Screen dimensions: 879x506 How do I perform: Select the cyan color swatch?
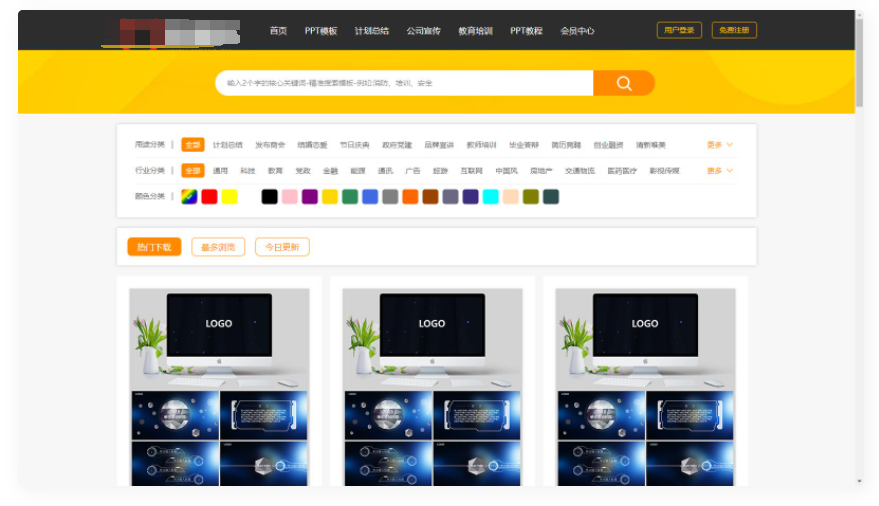tap(490, 197)
